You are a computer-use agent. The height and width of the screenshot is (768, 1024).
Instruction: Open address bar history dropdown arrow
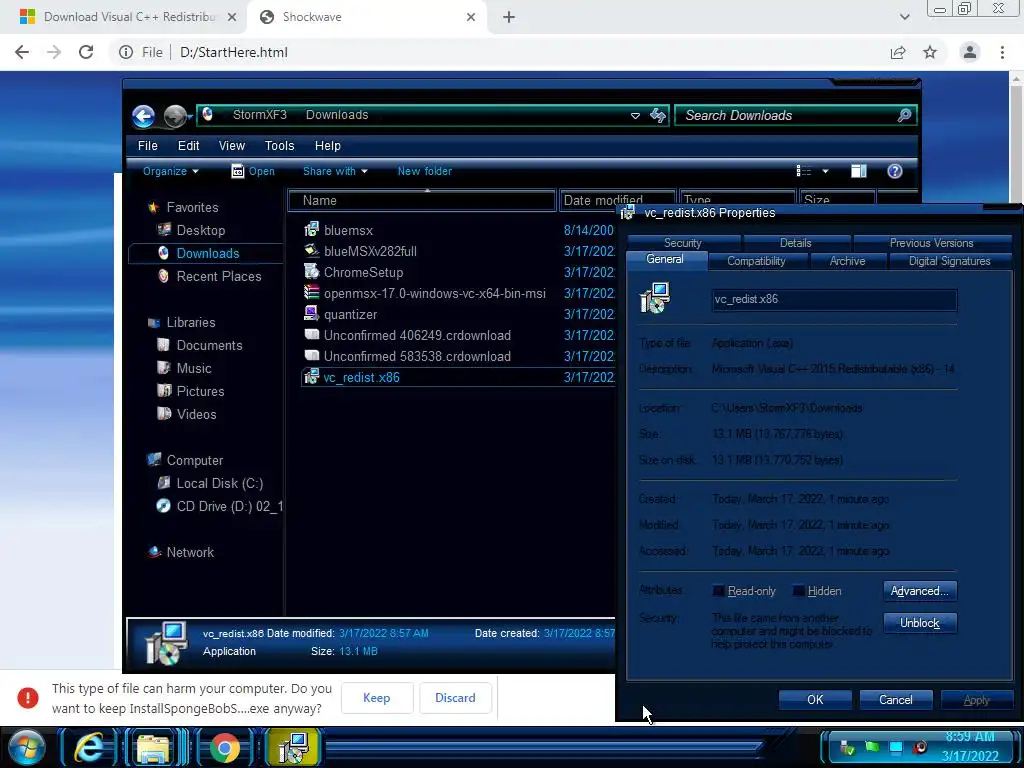pos(635,116)
